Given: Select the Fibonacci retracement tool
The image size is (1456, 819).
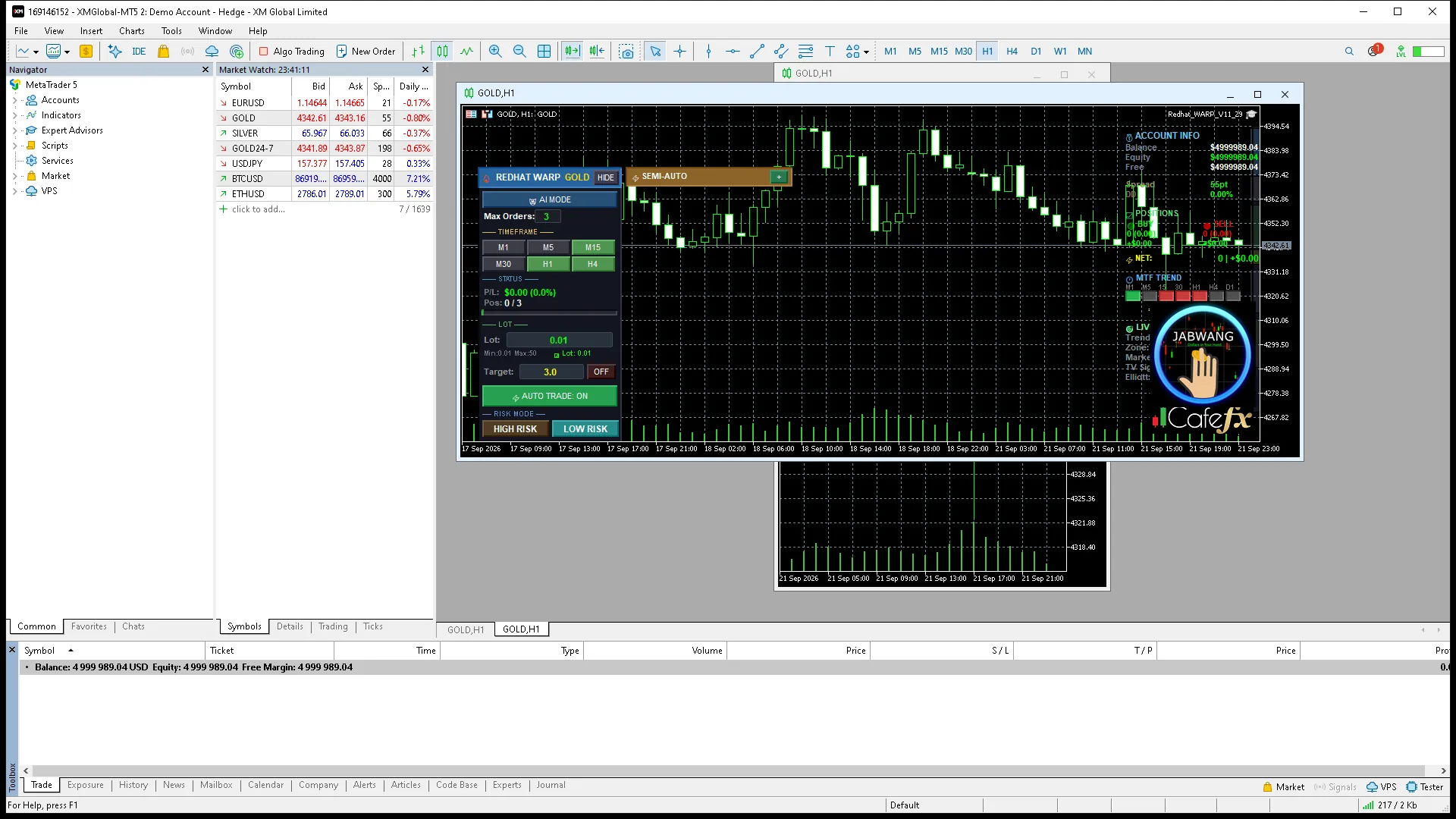Looking at the screenshot, I should tap(805, 52).
